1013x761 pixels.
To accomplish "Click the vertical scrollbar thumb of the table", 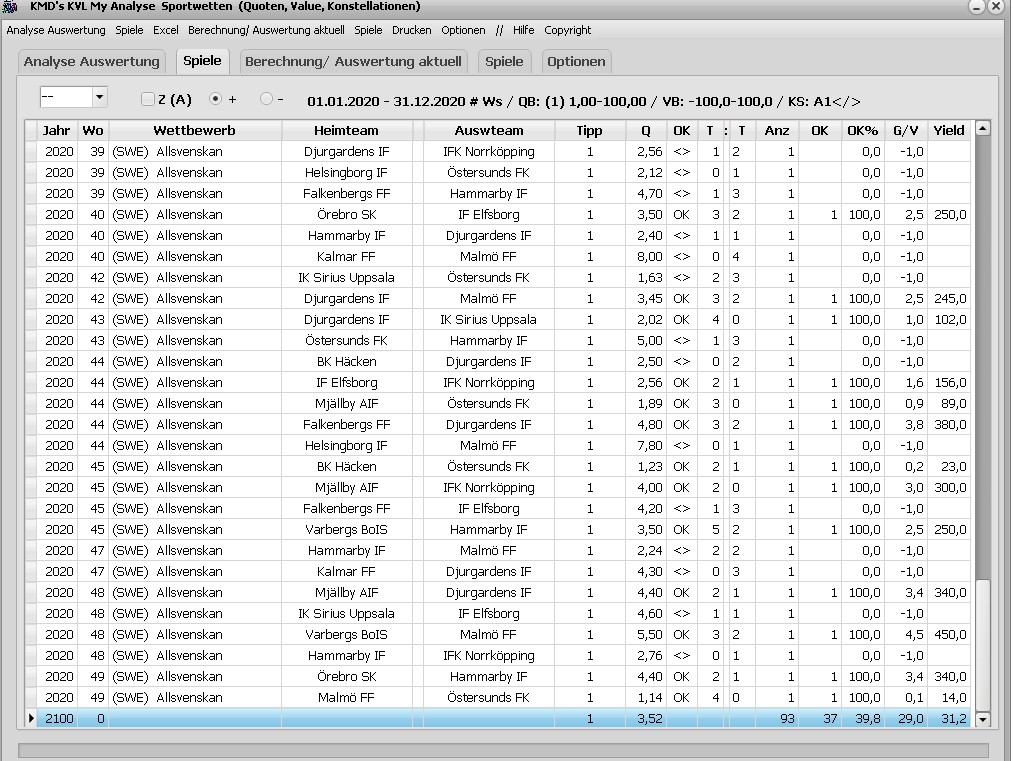I will [982, 644].
